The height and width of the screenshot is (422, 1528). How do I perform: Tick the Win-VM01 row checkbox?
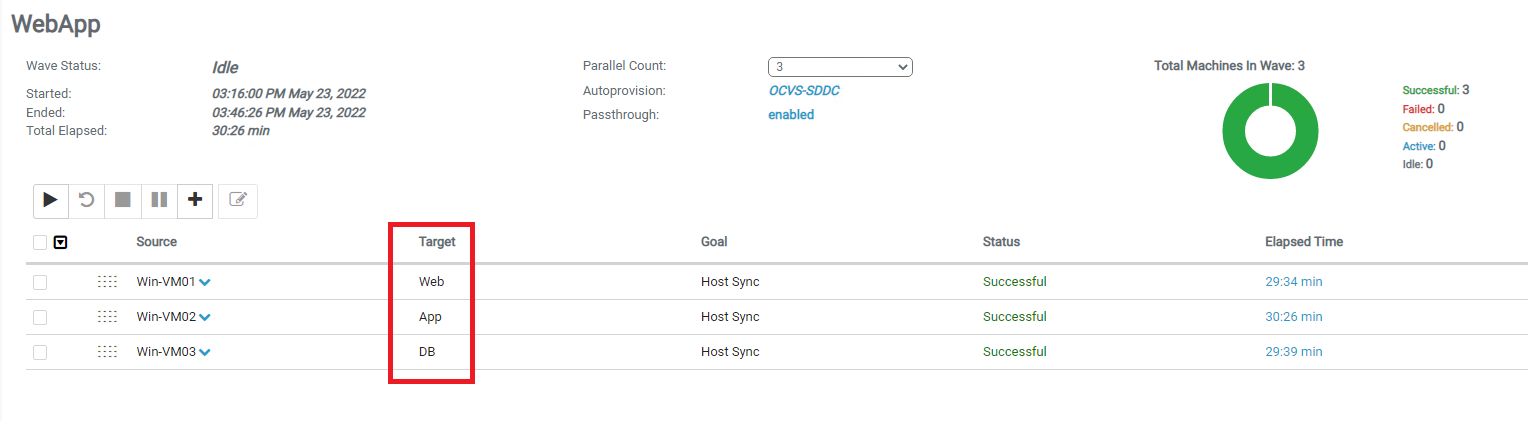[x=40, y=282]
